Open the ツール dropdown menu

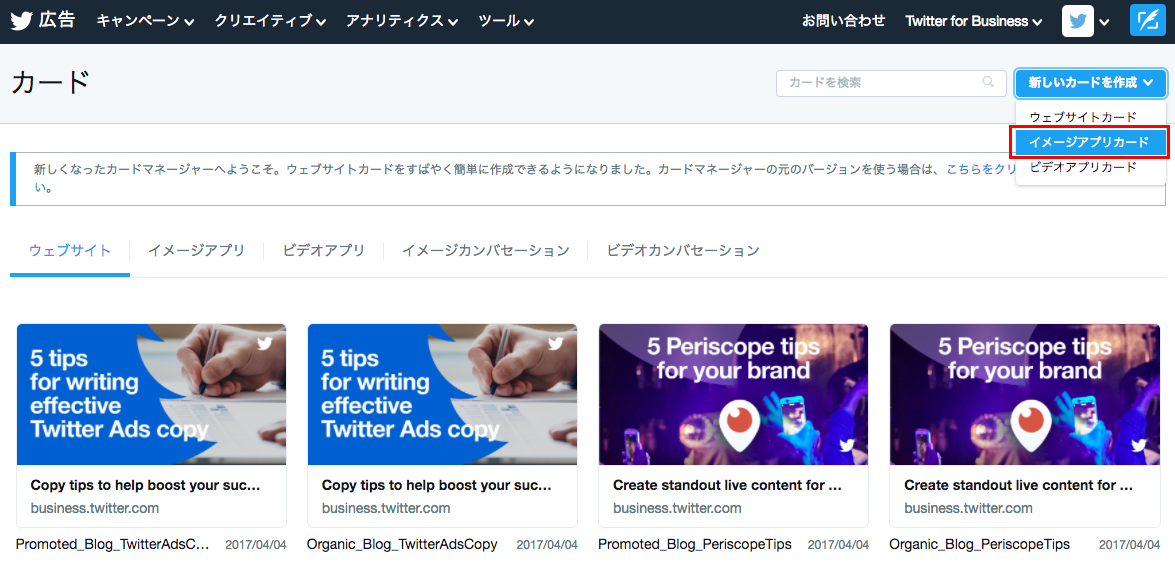pos(506,22)
